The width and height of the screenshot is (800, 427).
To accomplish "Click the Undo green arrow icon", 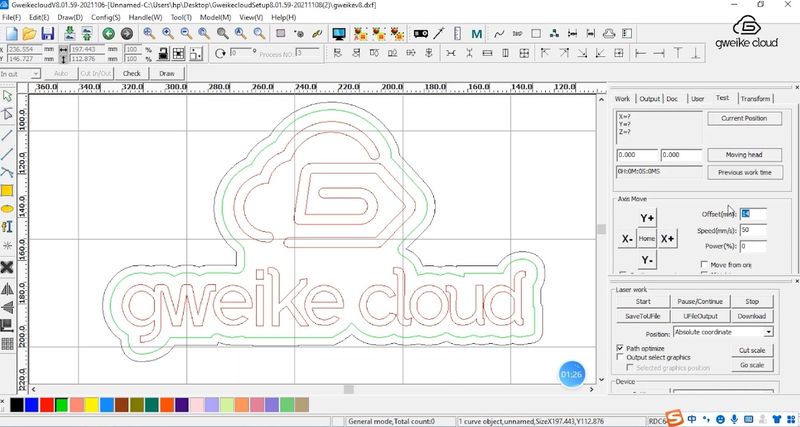I will coord(108,34).
